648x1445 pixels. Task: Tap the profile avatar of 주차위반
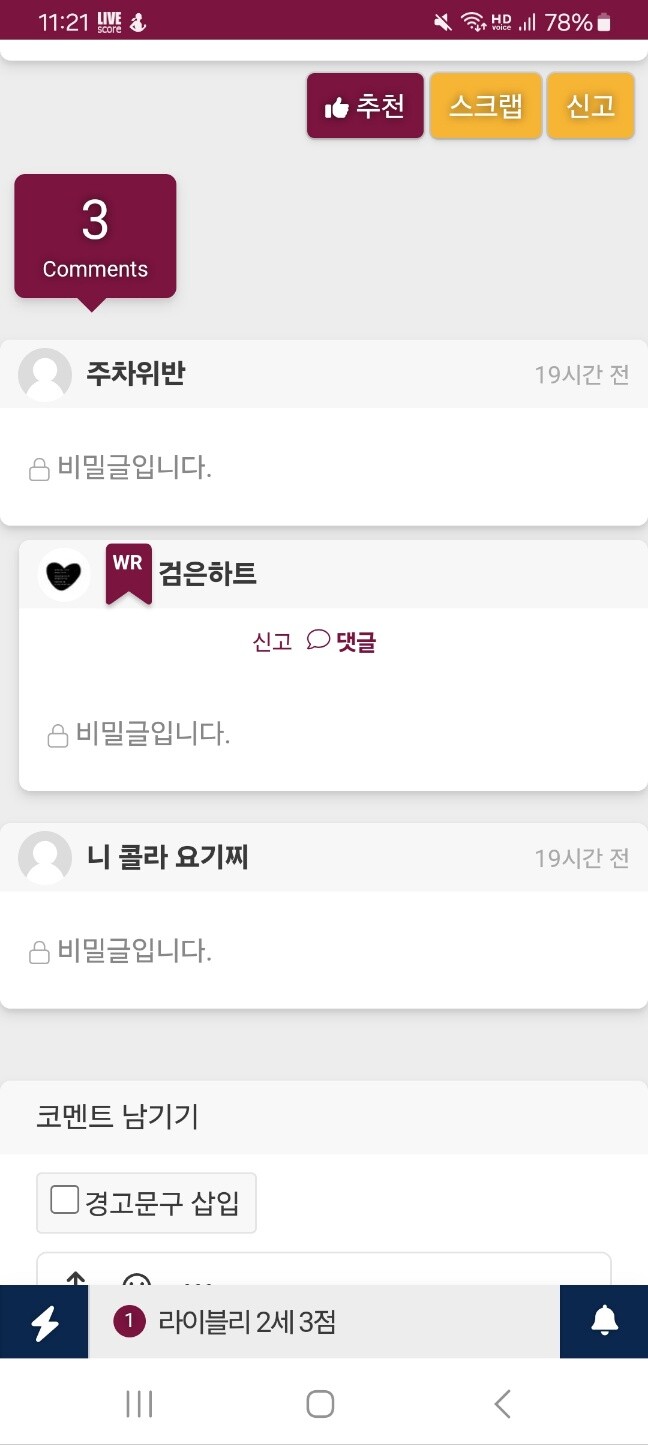43,373
